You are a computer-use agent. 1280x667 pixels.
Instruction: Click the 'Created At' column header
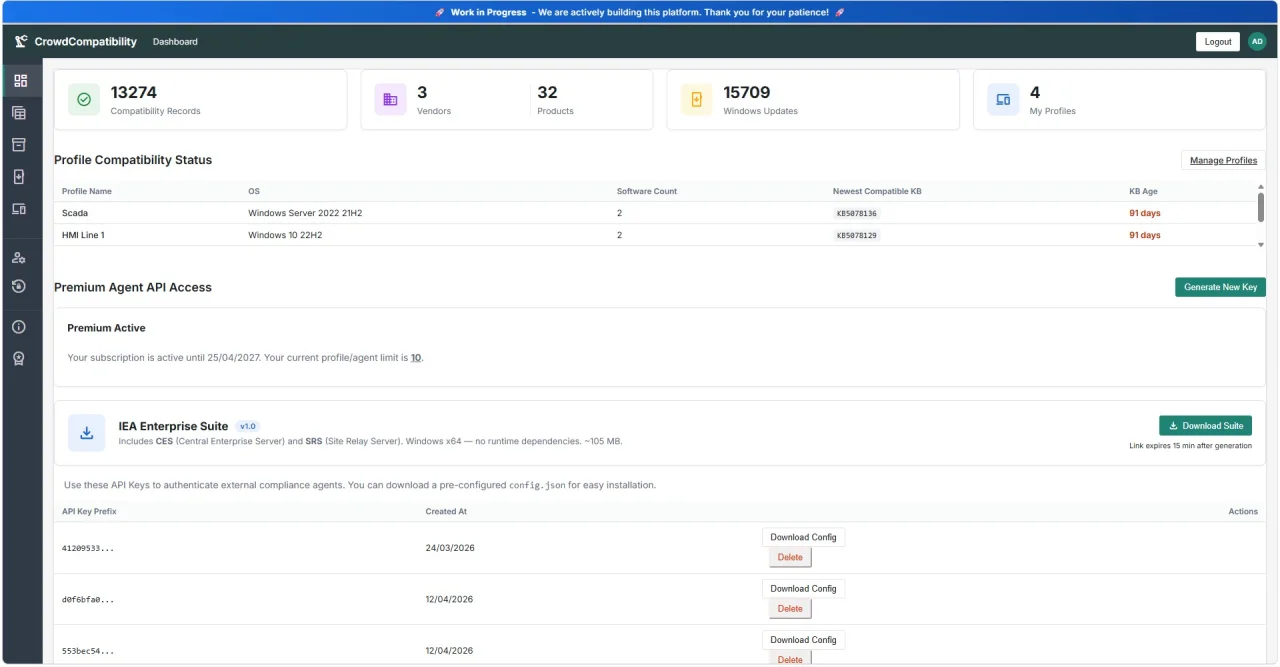coord(446,511)
